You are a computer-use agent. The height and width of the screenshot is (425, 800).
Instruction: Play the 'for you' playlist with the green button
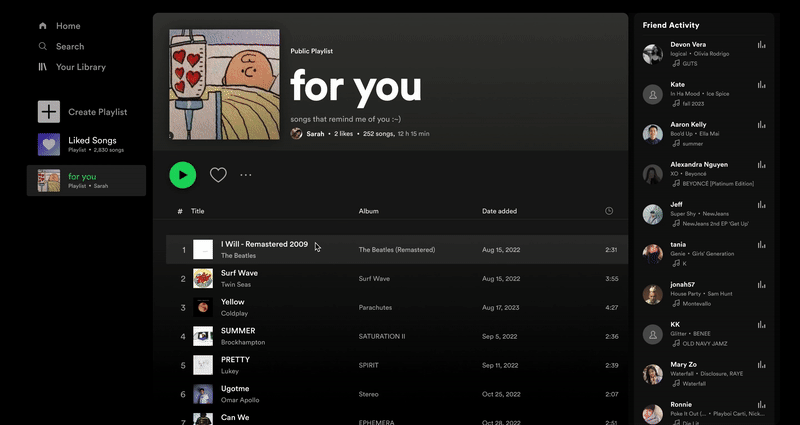[183, 175]
